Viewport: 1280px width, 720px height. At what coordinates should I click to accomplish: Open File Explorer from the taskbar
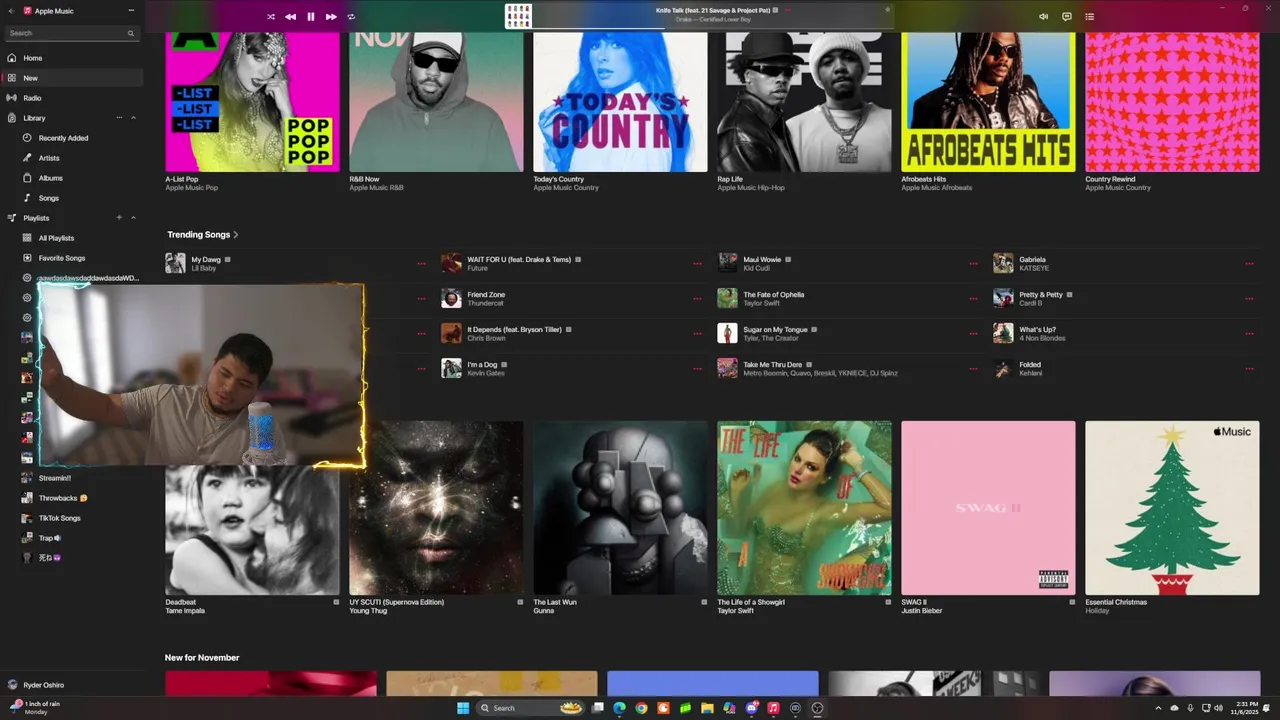click(x=707, y=708)
